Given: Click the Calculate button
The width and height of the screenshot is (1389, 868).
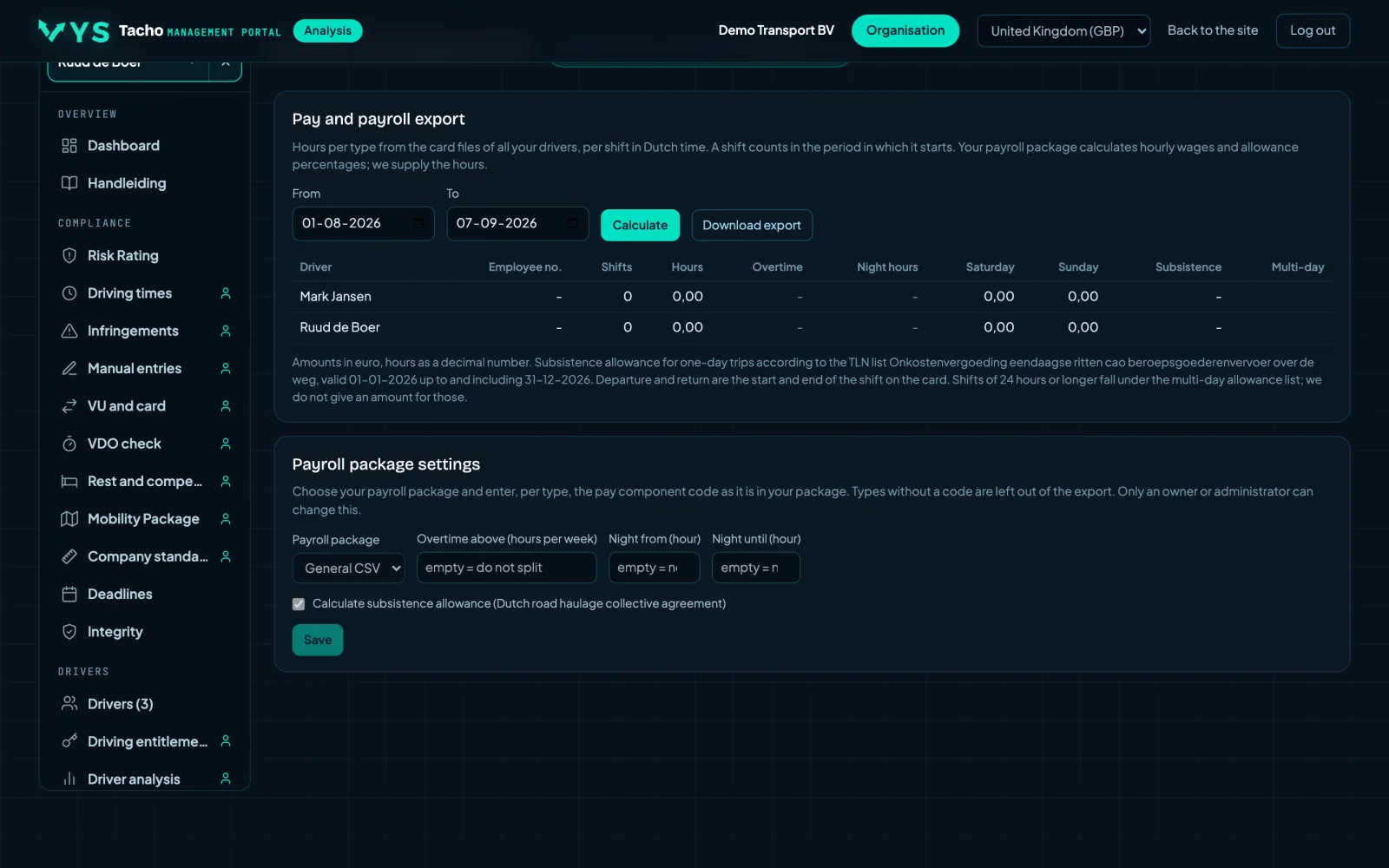Looking at the screenshot, I should (x=640, y=225).
